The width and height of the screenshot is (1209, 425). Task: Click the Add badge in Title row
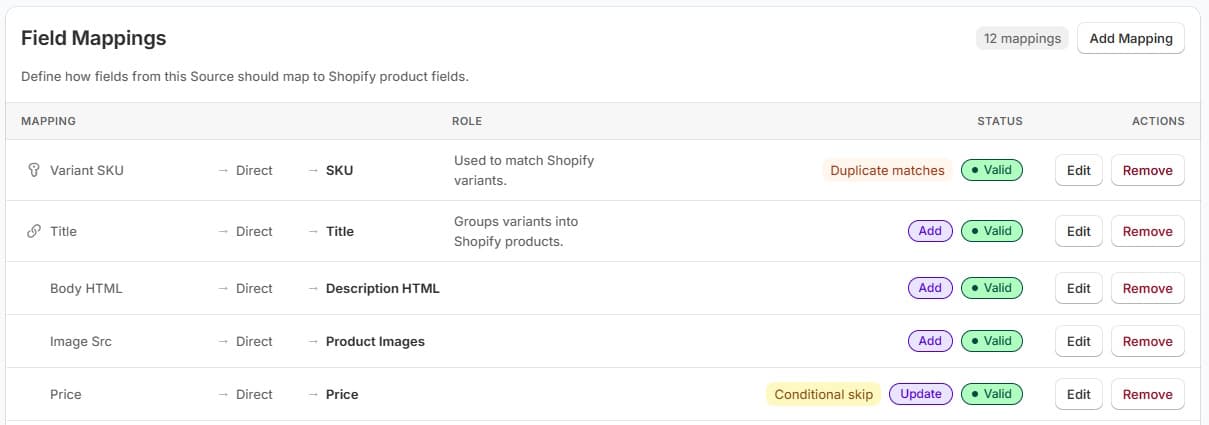click(x=930, y=231)
